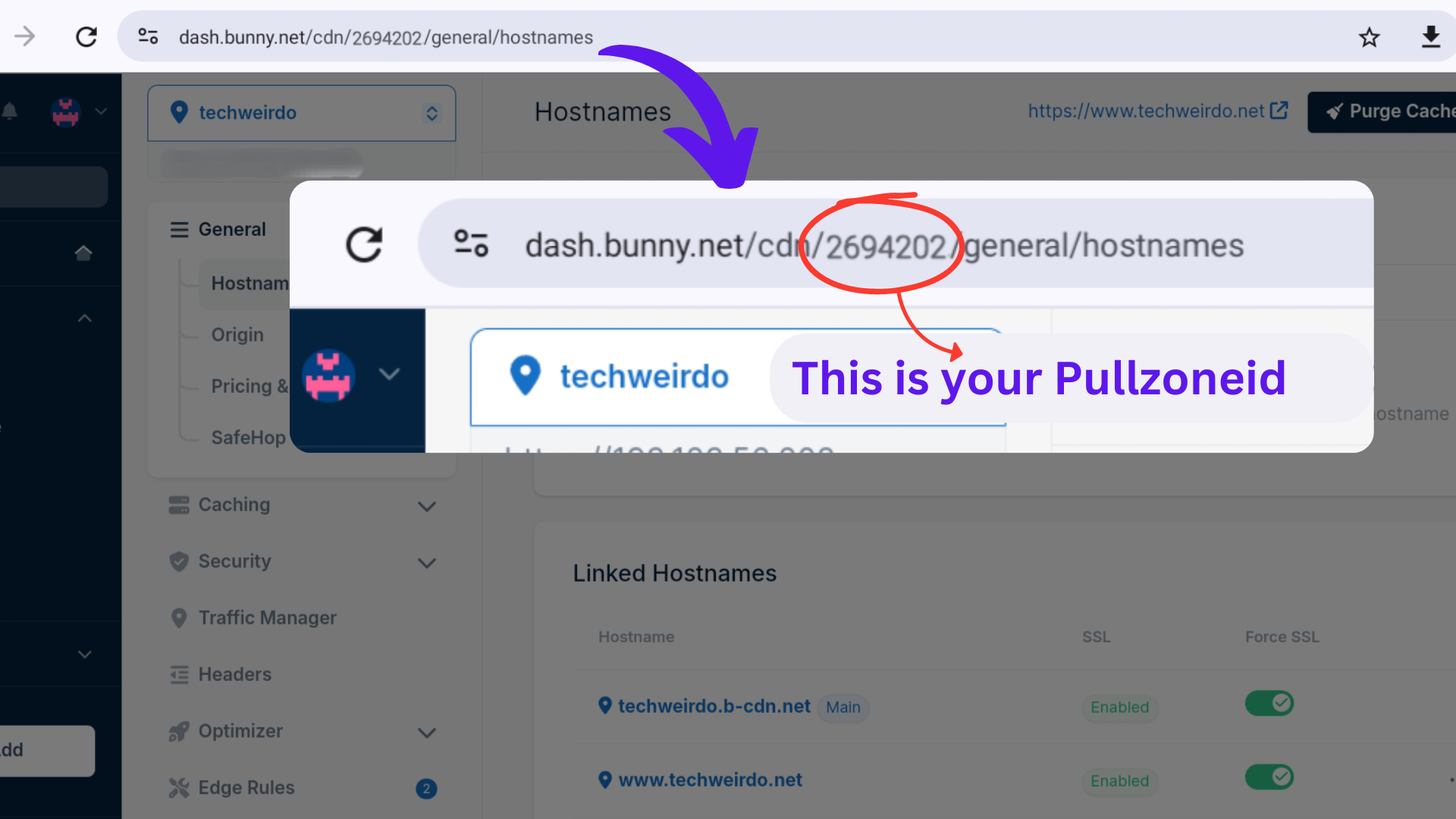
Task: Select Hostnames under General
Action: [249, 284]
